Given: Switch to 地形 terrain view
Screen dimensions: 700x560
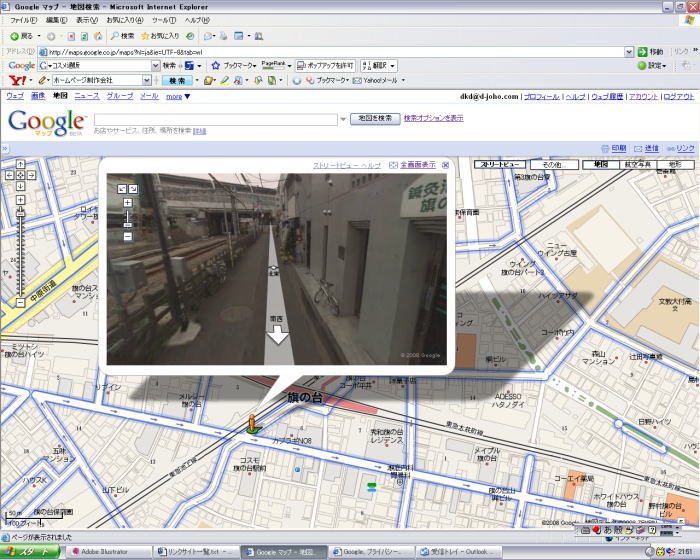Looking at the screenshot, I should [675, 164].
